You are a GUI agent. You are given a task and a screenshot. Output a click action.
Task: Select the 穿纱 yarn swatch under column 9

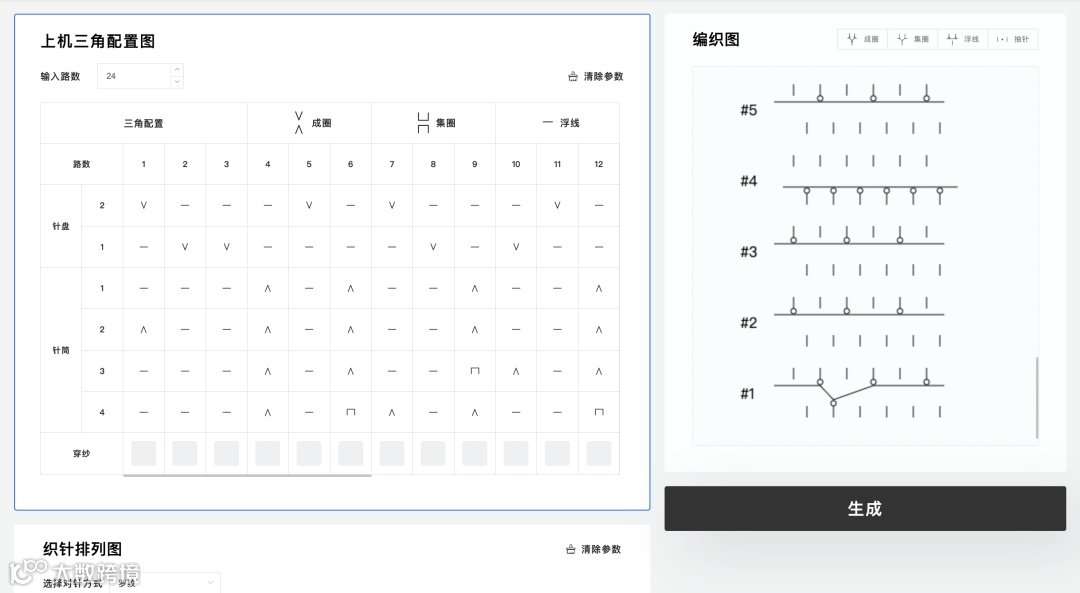[475, 453]
